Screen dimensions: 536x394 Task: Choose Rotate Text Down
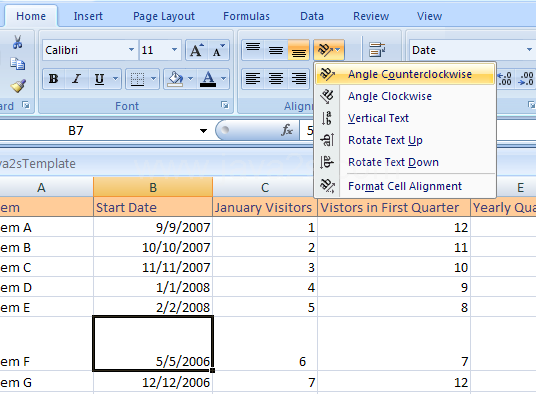coord(405,162)
